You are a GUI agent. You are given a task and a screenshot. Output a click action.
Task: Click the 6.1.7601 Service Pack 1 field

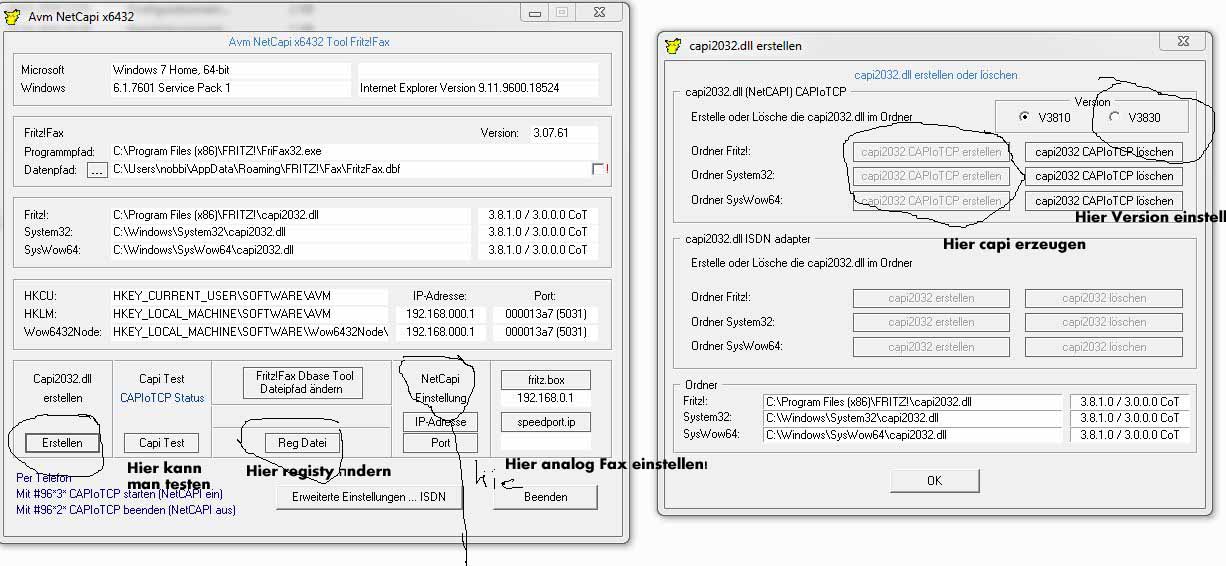(x=231, y=88)
